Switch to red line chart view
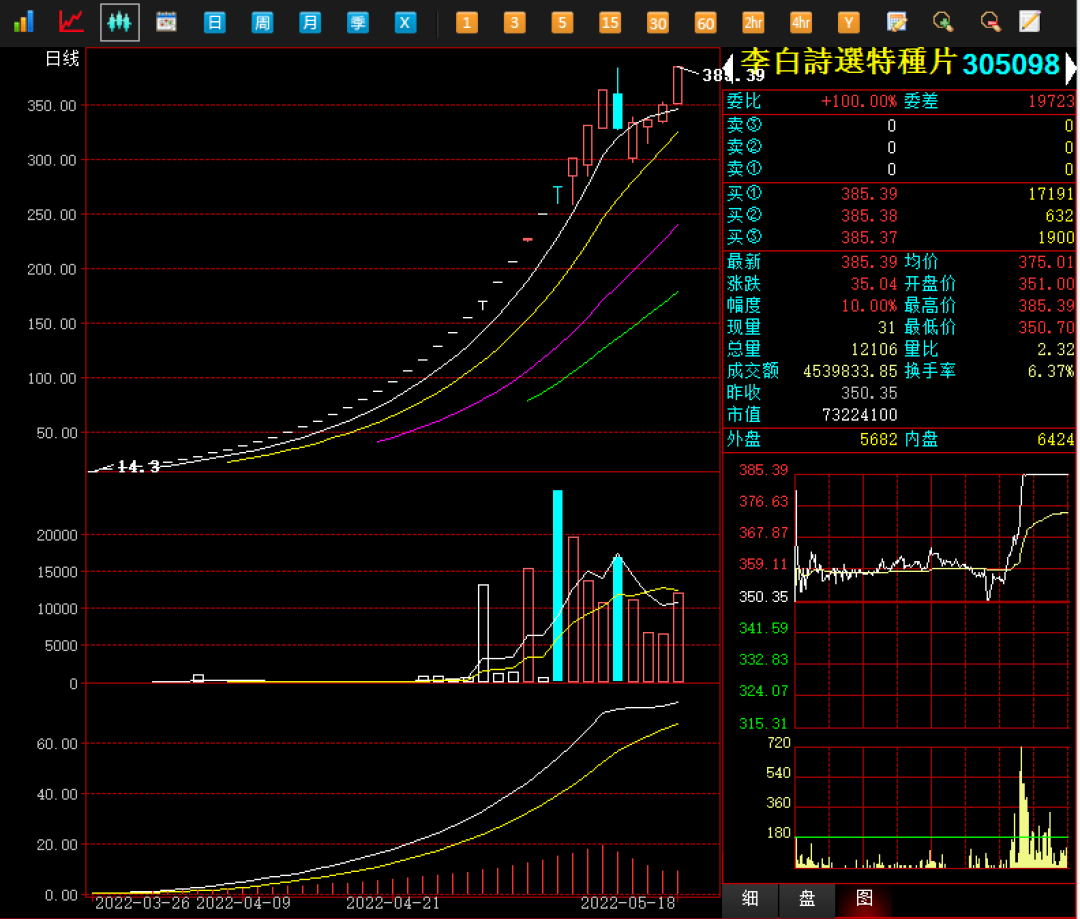 tap(71, 22)
